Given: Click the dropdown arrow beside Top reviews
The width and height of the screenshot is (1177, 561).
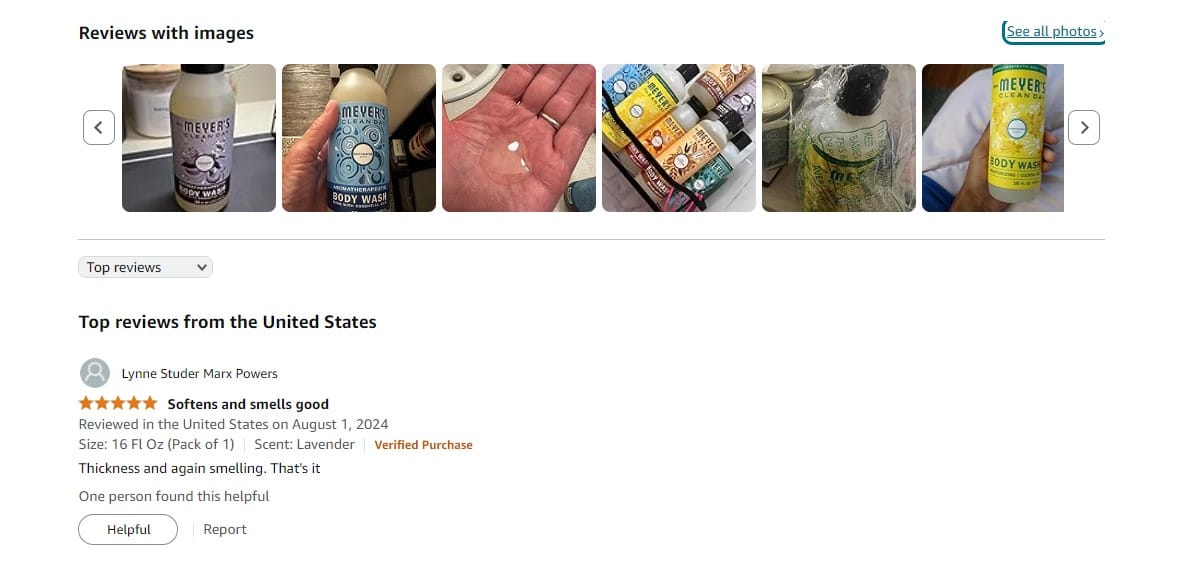Looking at the screenshot, I should click(x=201, y=267).
